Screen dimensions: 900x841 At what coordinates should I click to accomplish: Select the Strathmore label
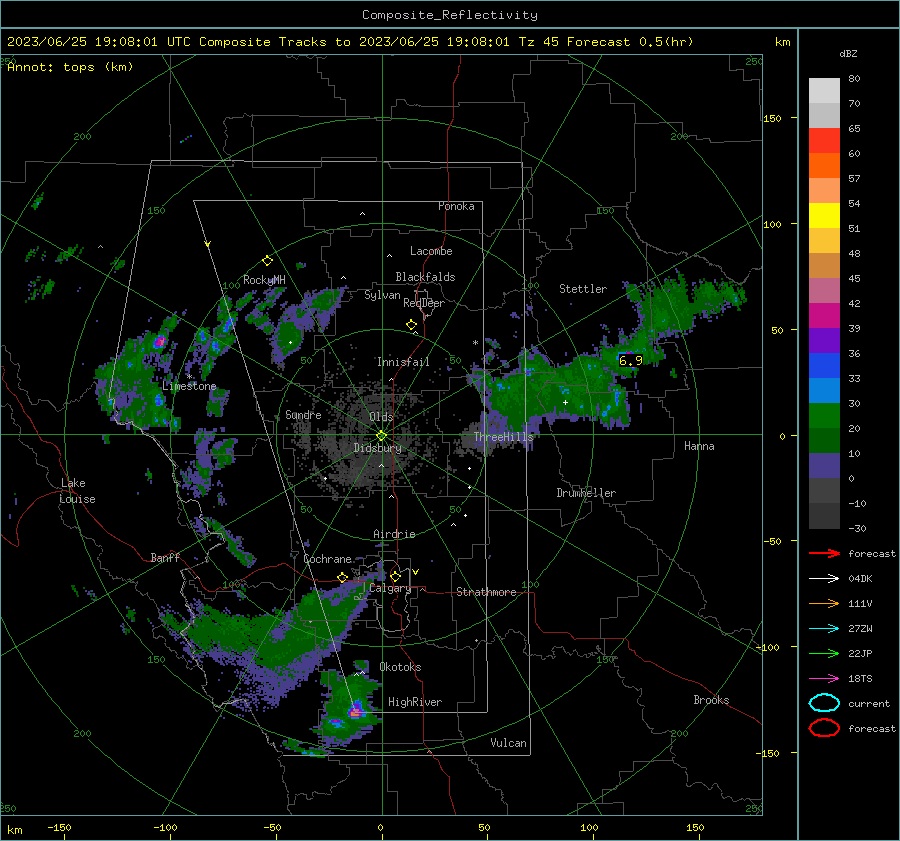pos(486,592)
